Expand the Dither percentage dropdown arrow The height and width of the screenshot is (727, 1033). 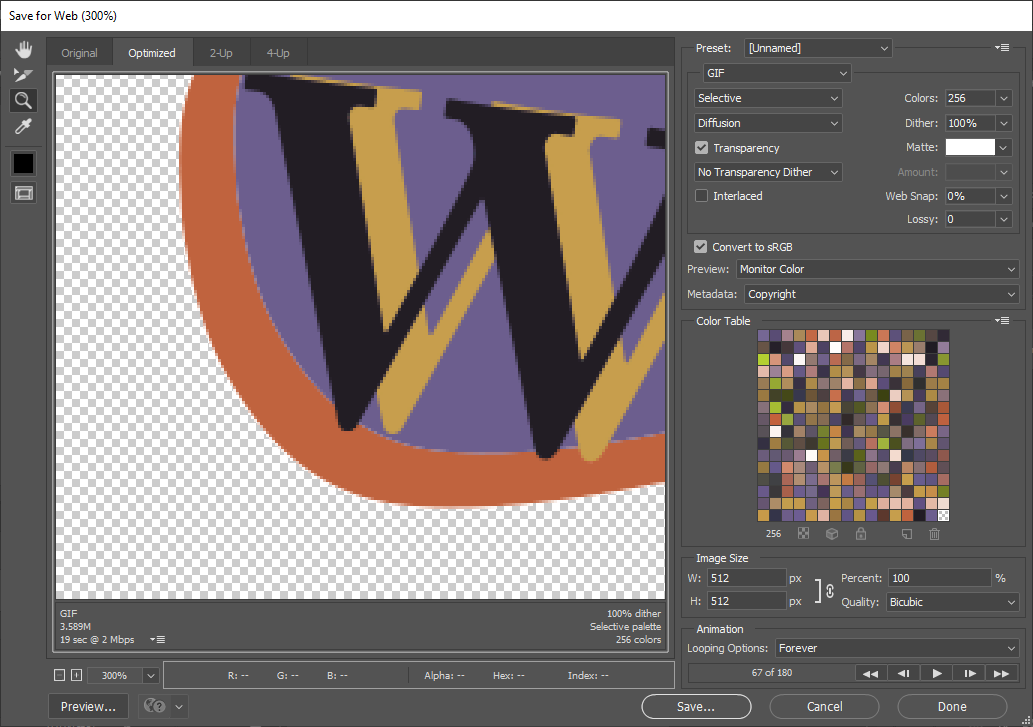1003,123
